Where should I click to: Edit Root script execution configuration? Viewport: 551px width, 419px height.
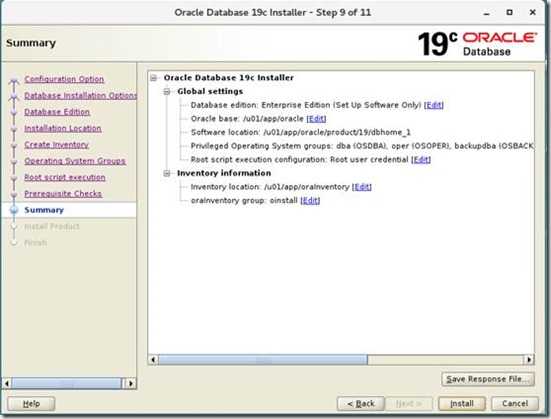pos(421,160)
